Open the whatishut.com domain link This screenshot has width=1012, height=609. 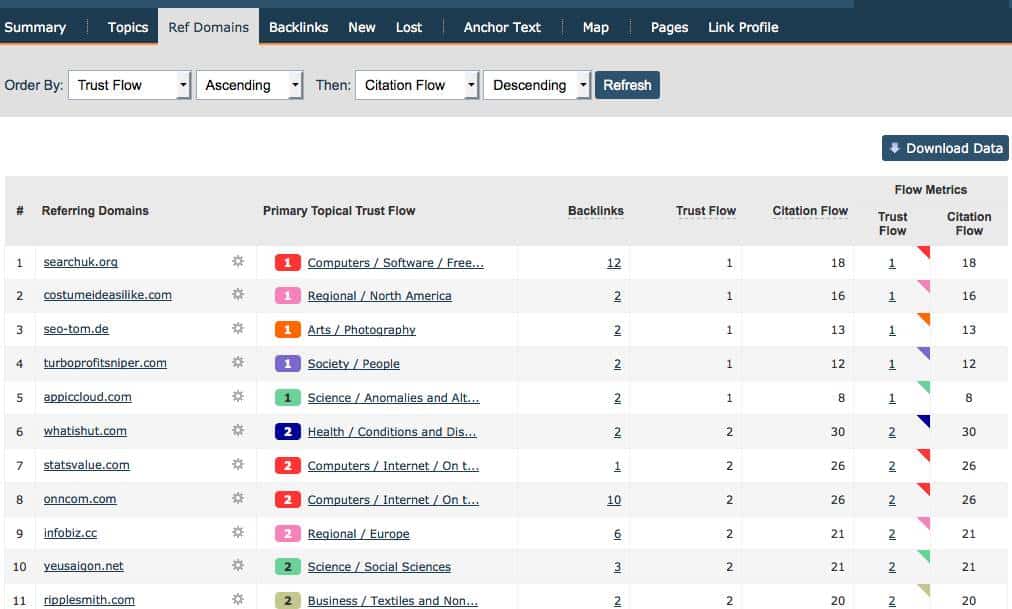click(x=85, y=430)
